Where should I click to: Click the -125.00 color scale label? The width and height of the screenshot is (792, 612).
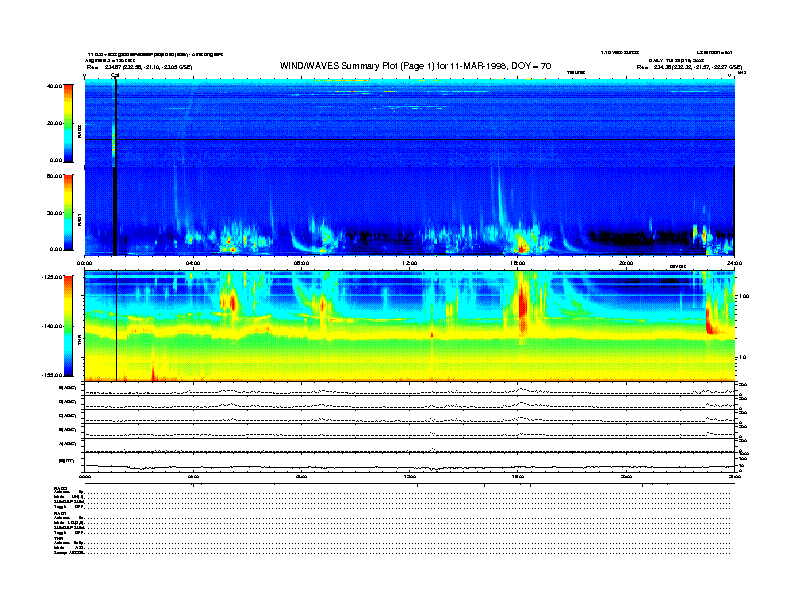pyautogui.click(x=52, y=277)
